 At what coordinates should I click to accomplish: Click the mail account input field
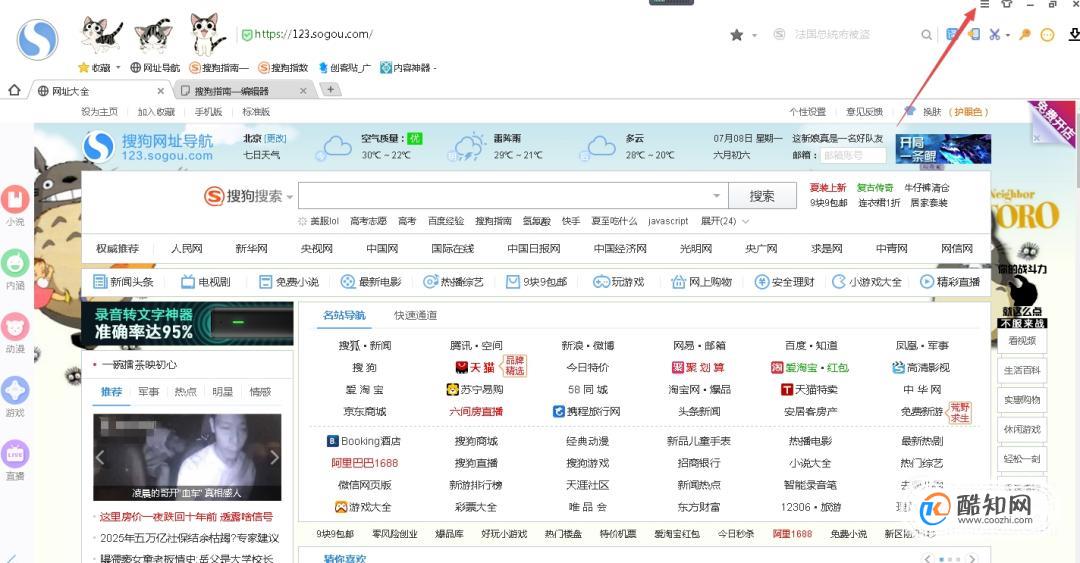pyautogui.click(x=853, y=156)
